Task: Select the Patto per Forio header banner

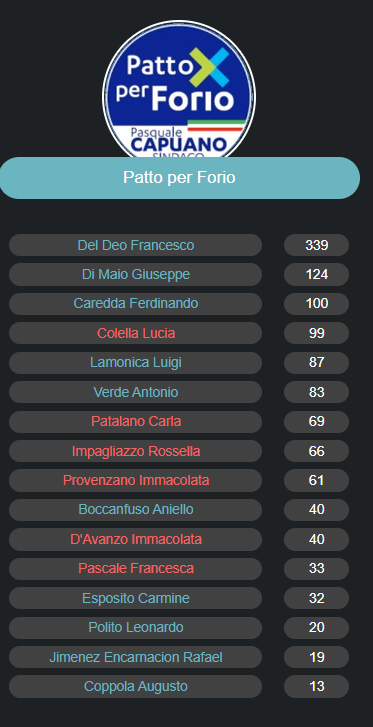Action: tap(180, 178)
